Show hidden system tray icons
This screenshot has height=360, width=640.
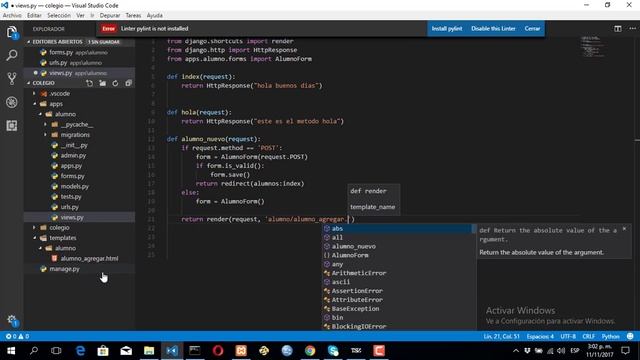click(516, 351)
